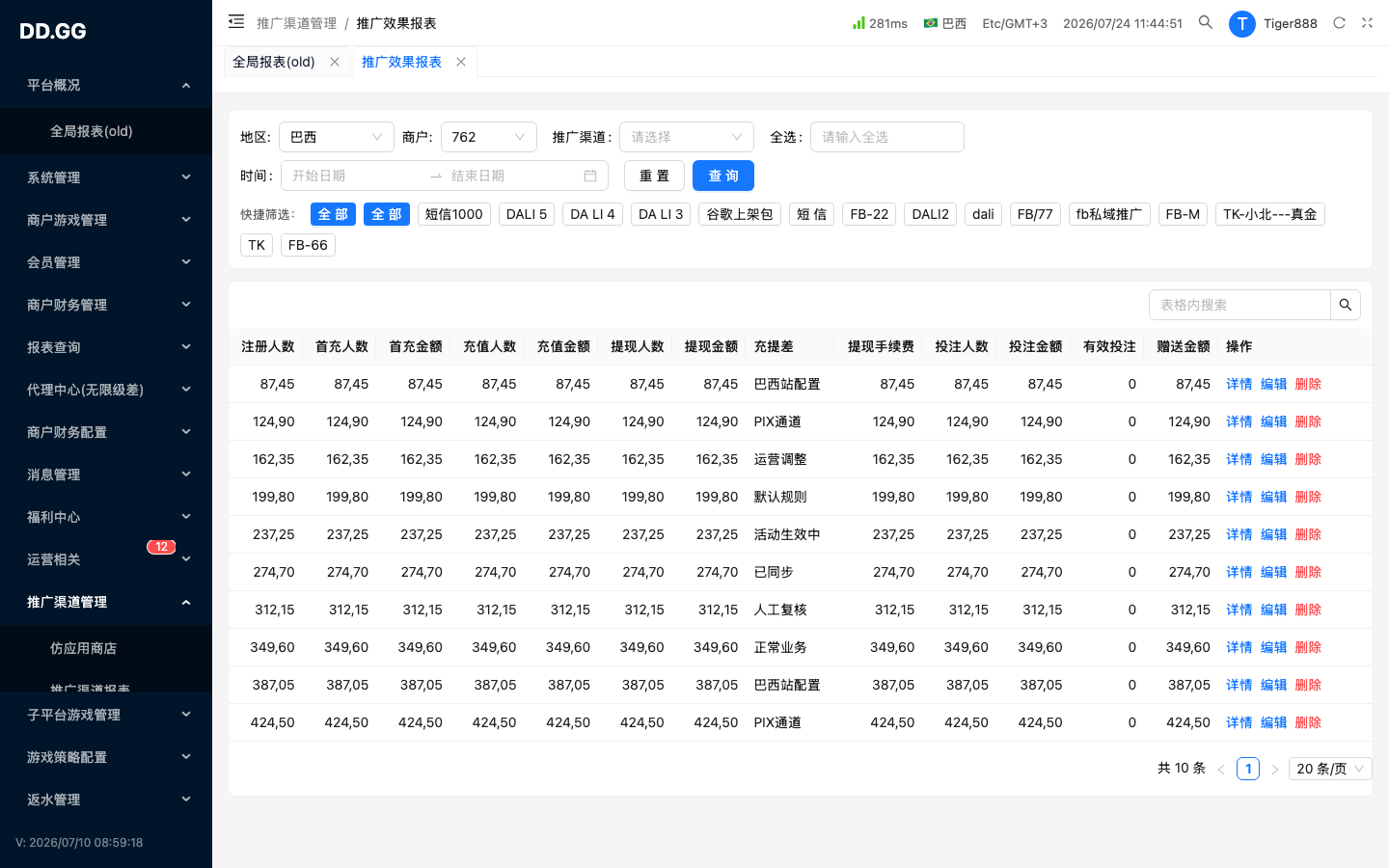Open 详情 for the 199,80 row
1389x868 pixels.
click(x=1239, y=497)
